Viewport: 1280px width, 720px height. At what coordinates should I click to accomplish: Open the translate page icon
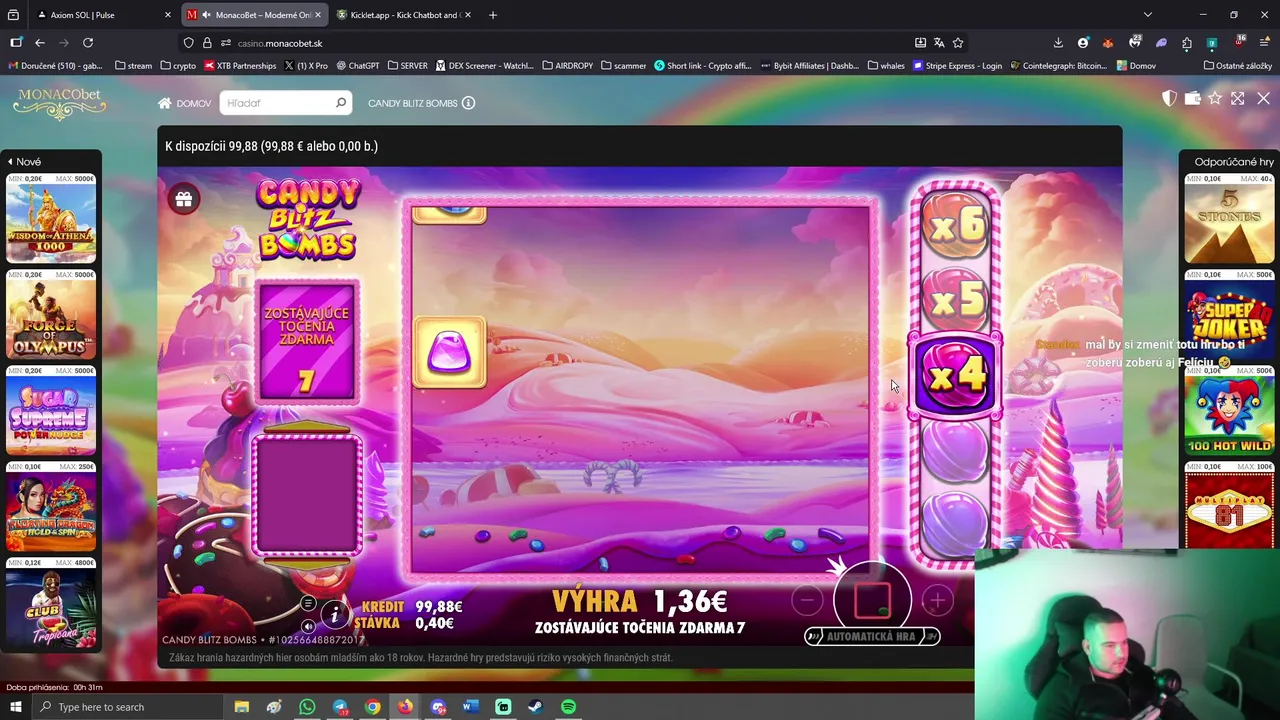[939, 43]
